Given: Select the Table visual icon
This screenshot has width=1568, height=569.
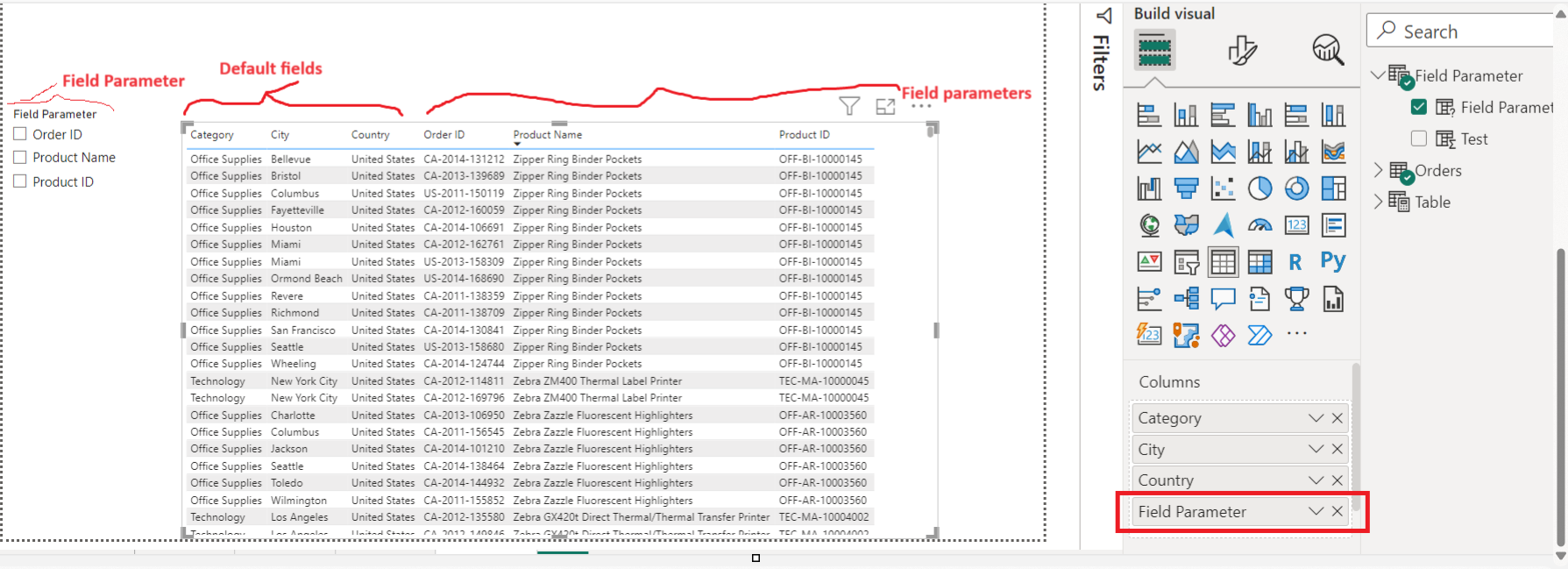Looking at the screenshot, I should click(1223, 262).
